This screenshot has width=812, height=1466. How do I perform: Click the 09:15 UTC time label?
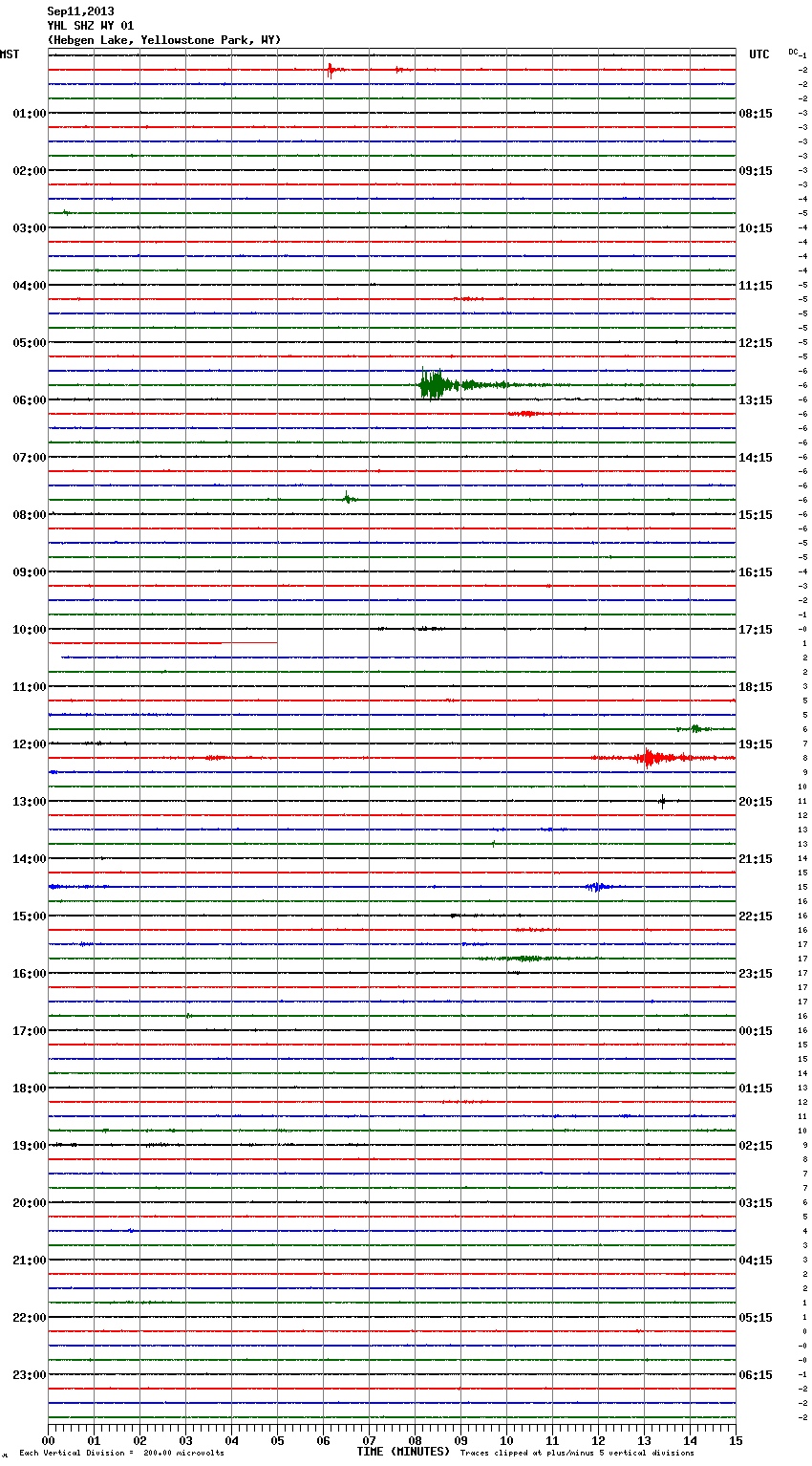756,171
